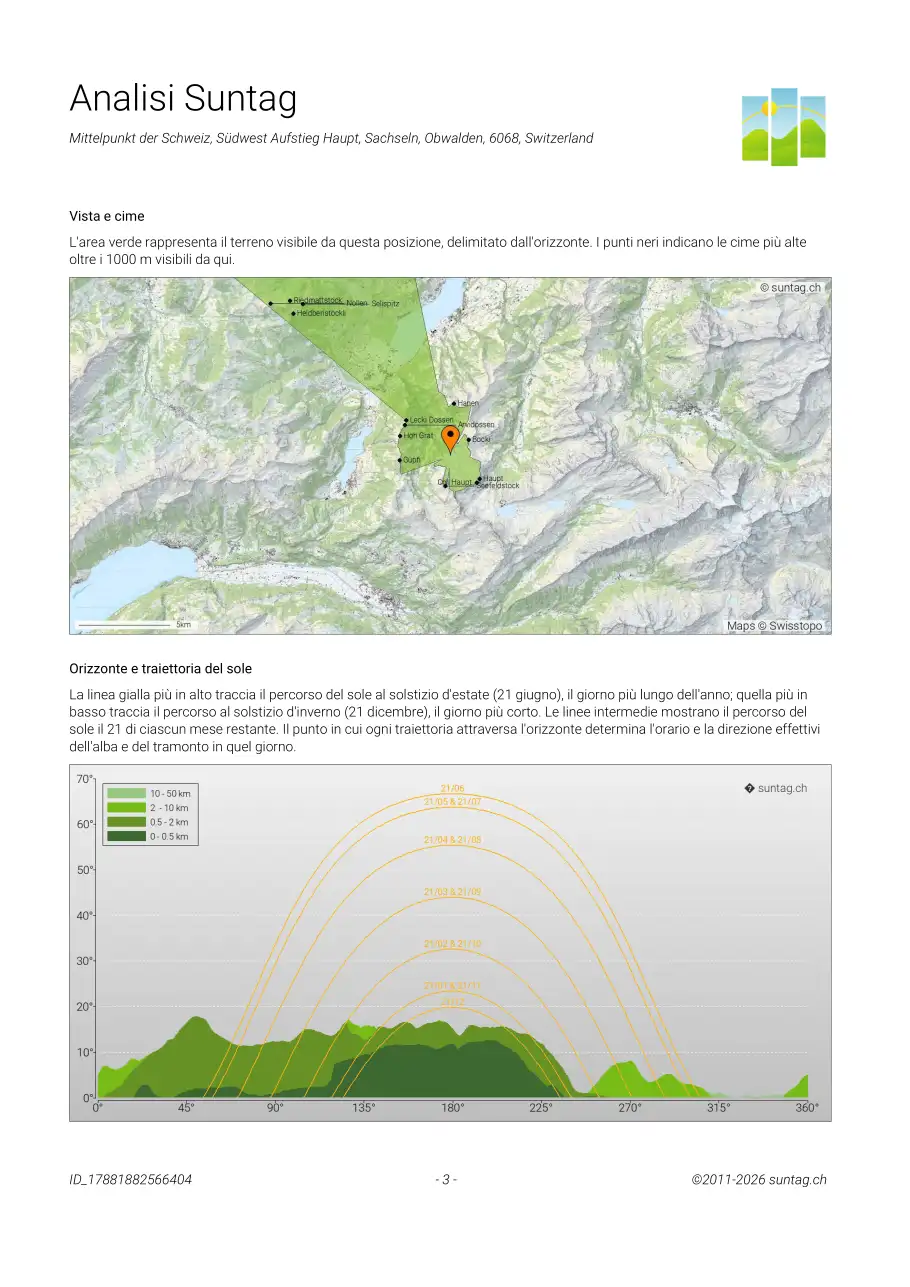Click the "21/06" sun path label
910x1287 pixels.
pos(452,789)
